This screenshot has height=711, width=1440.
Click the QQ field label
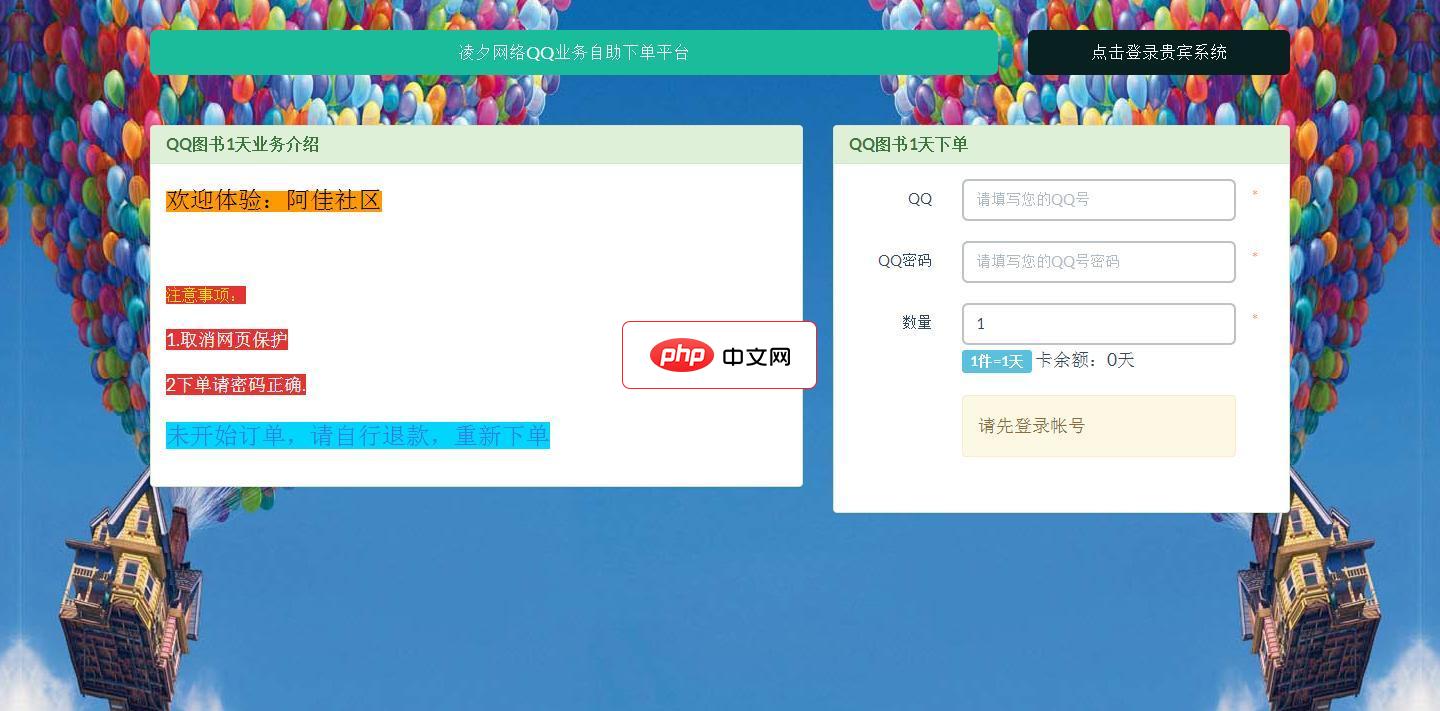919,199
